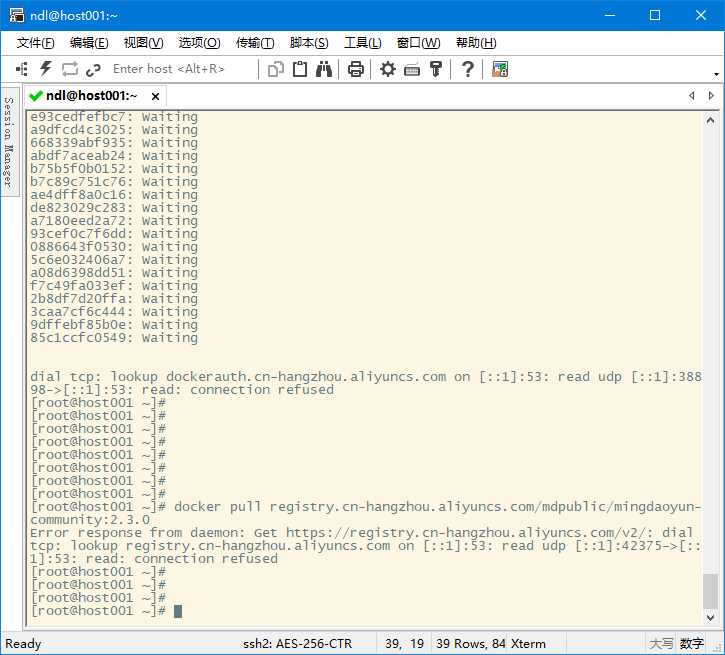The height and width of the screenshot is (655, 725).
Task: Open Find with the binoculars icon
Action: (x=324, y=69)
